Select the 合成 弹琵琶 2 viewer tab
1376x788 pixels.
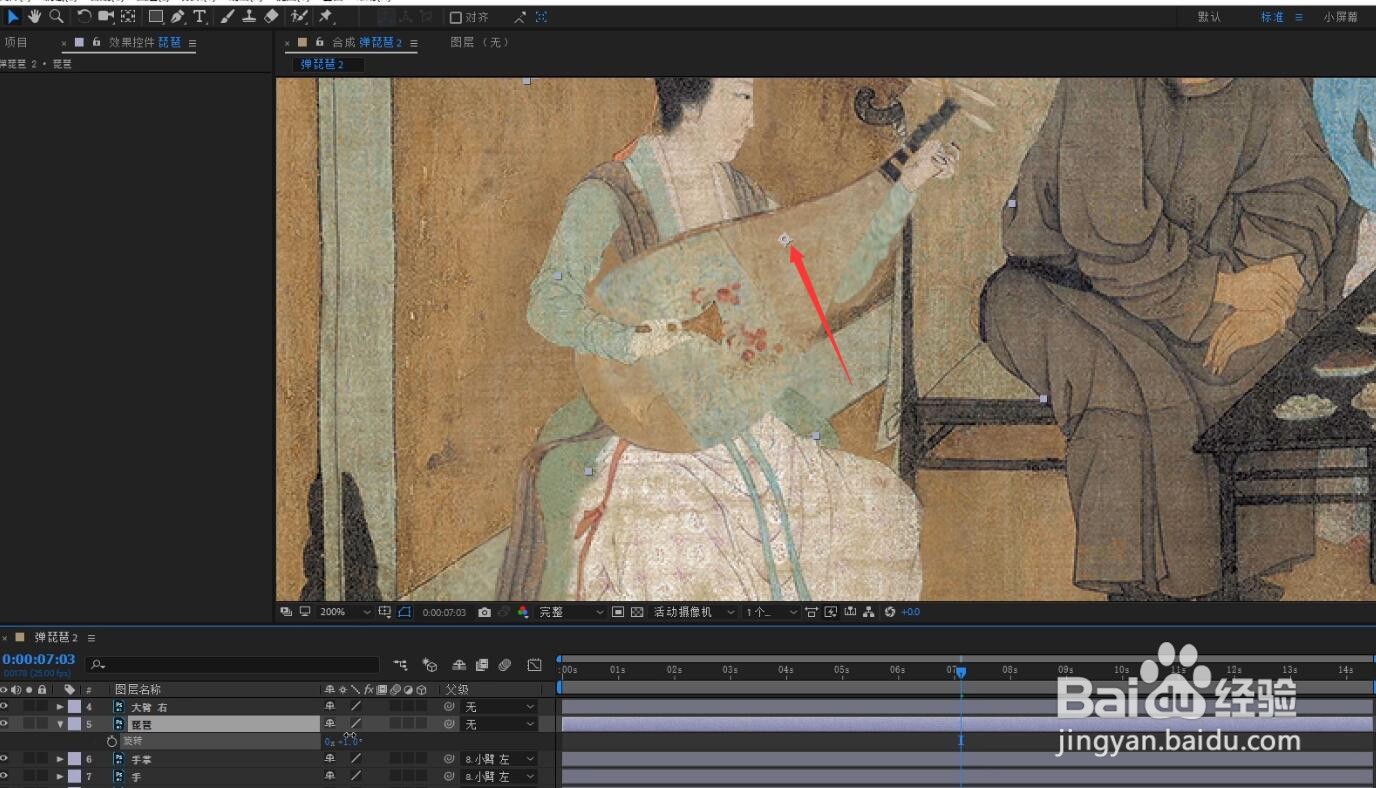tap(367, 43)
